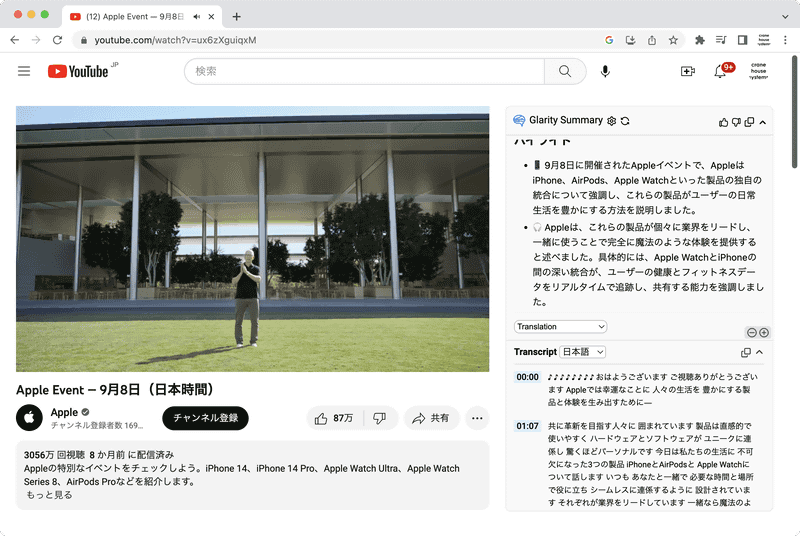Open the transcript 日本語 language dropdown
This screenshot has height=536, width=800.
click(583, 352)
